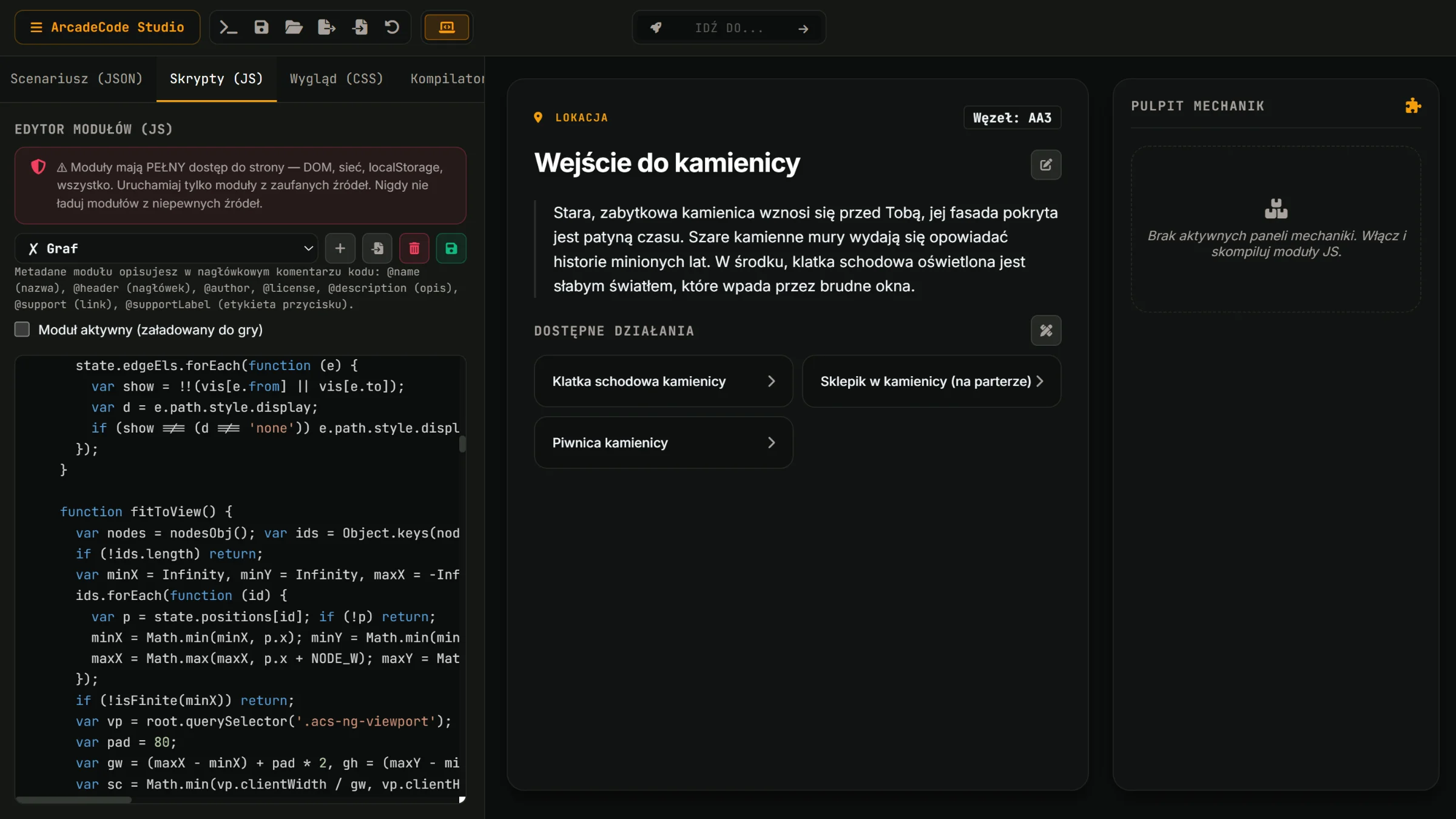Screen dimensions: 1456x819
Task: Switch to the Wygląd (CSS) tab
Action: click(337, 79)
